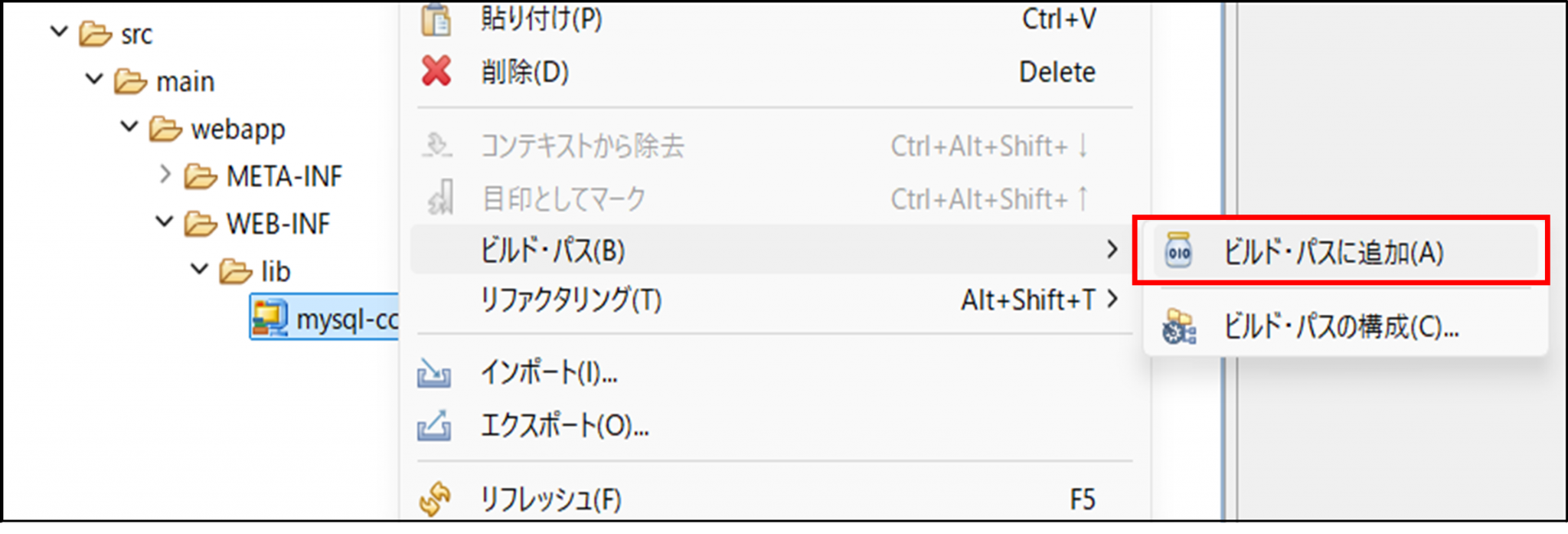
Task: Open the ビルド・パス(B) submenu
Action: (x=553, y=251)
